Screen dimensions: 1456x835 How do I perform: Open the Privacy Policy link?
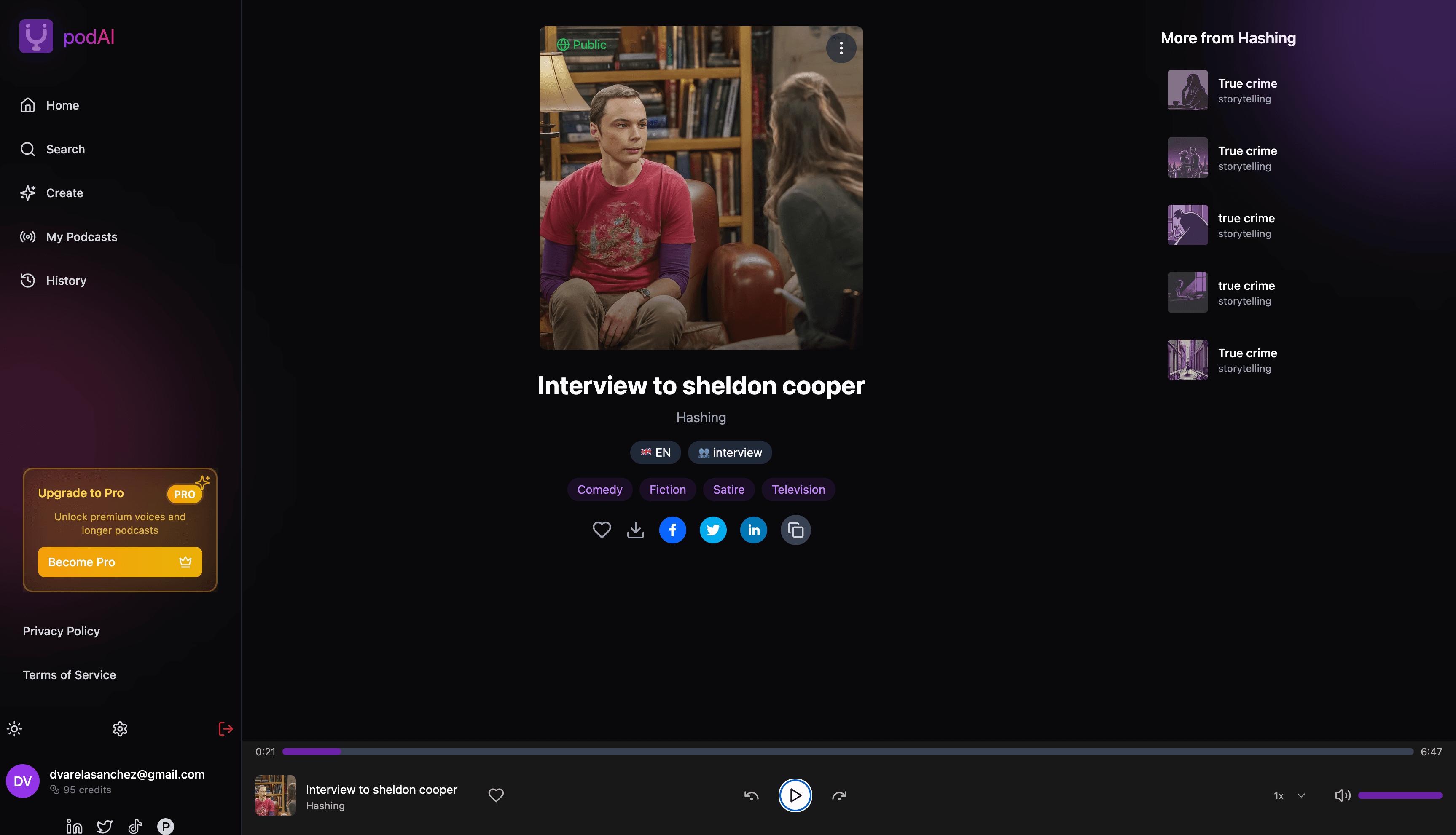pos(62,631)
